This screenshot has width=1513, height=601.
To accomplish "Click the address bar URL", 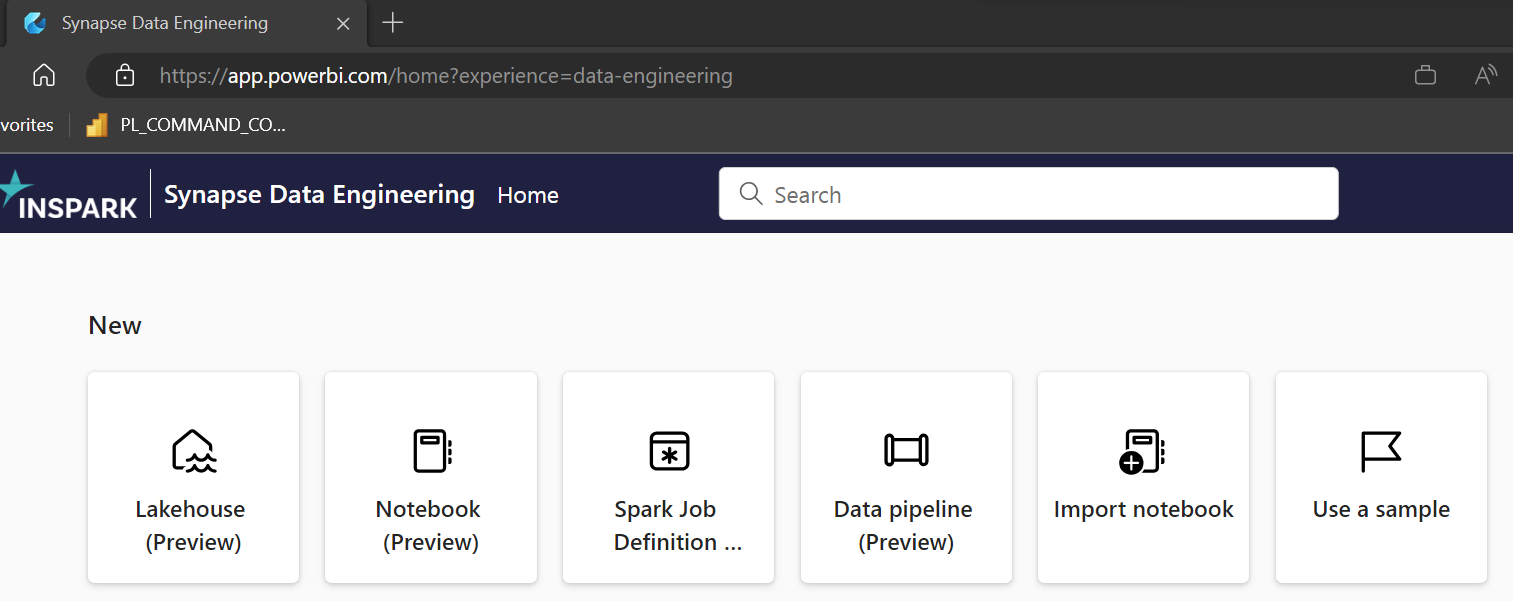I will pyautogui.click(x=446, y=75).
